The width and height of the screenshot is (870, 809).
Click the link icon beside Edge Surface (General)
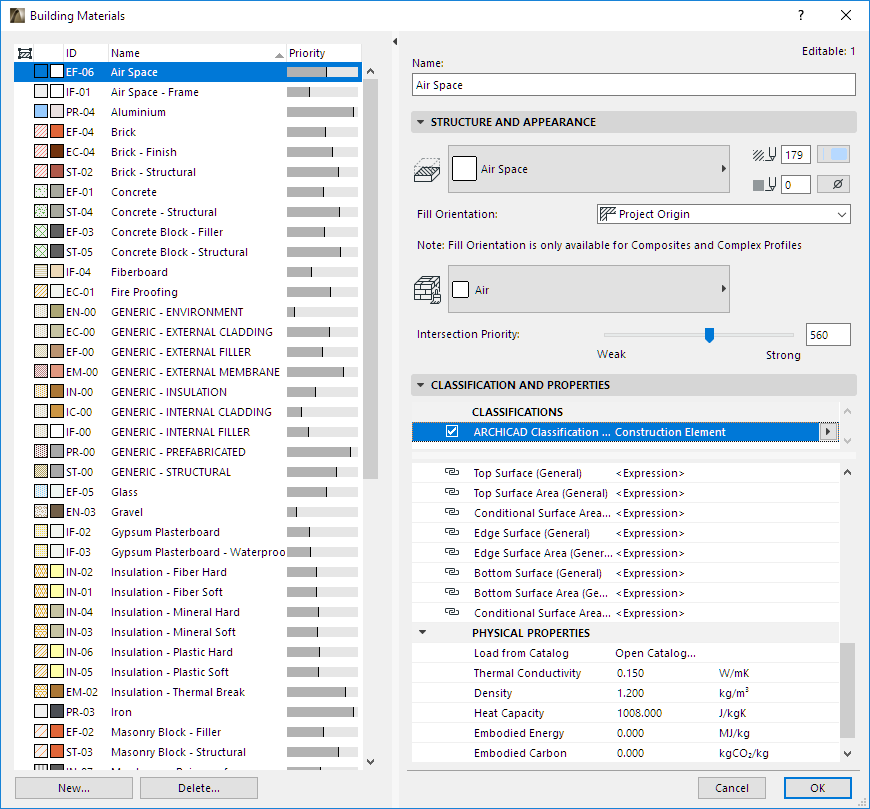pos(451,533)
